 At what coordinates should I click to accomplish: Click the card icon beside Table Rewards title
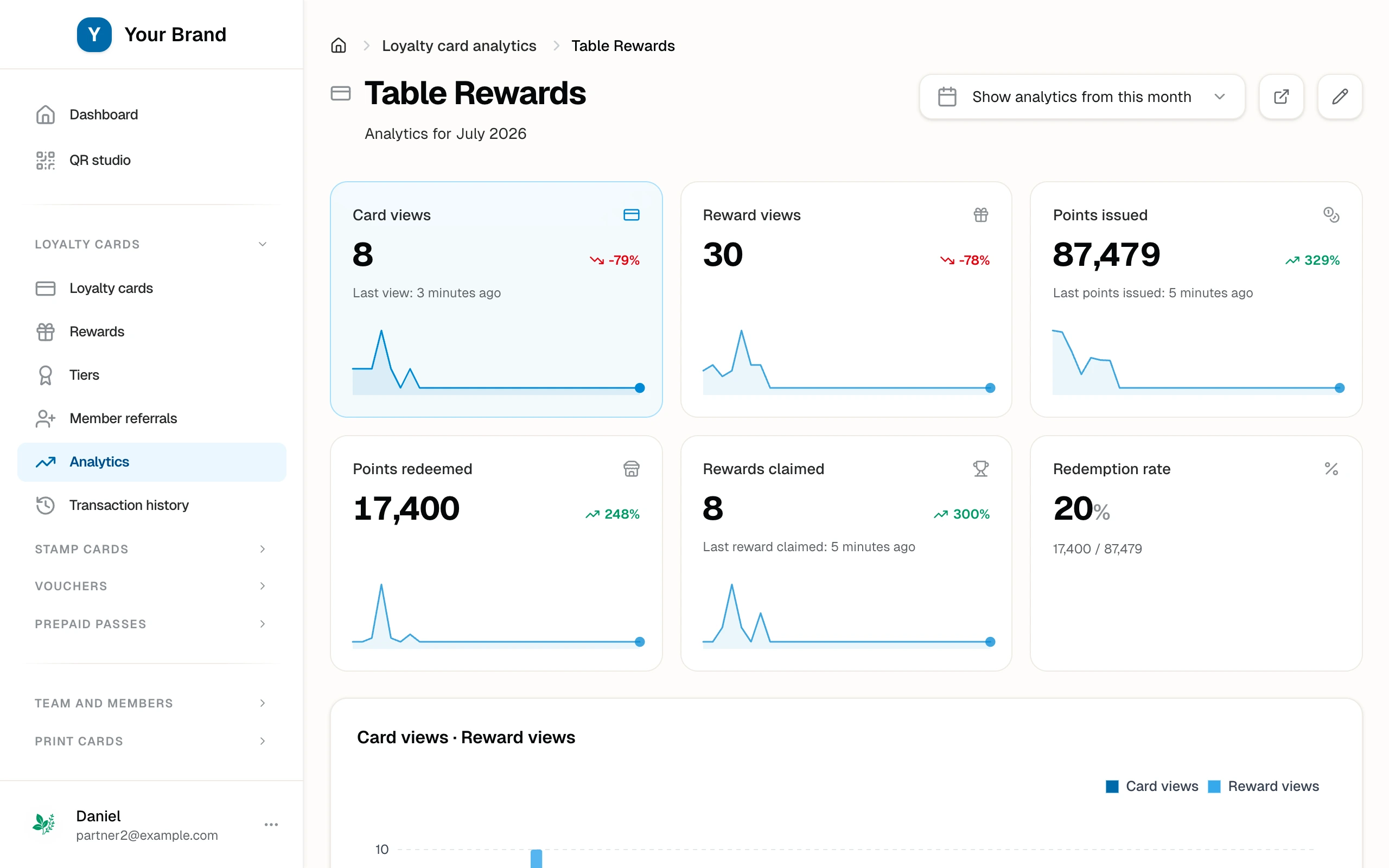(x=341, y=93)
